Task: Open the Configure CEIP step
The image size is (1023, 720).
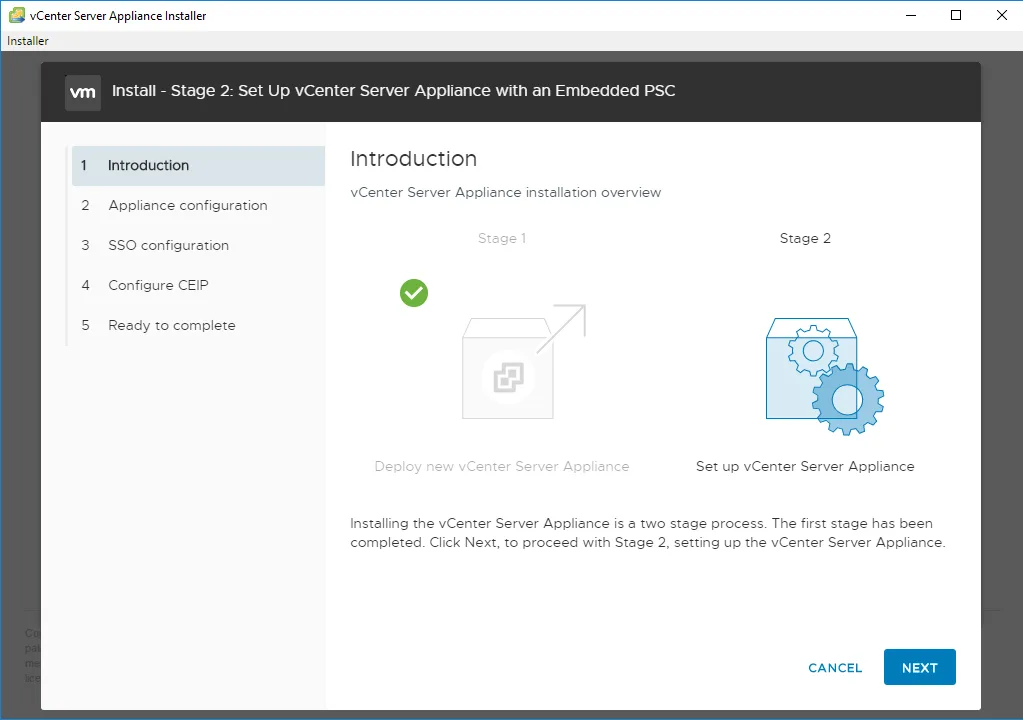Action: point(198,285)
